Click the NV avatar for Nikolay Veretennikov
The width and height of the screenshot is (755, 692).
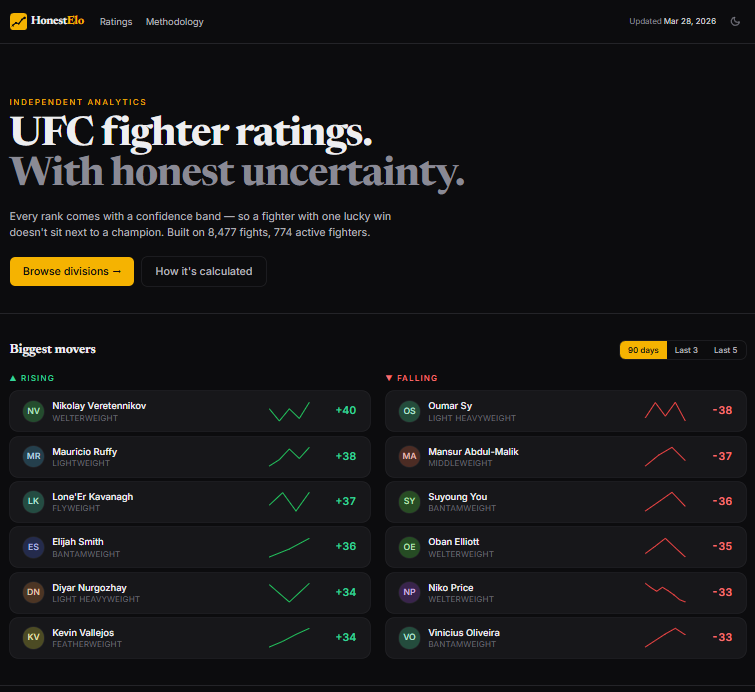tap(33, 411)
